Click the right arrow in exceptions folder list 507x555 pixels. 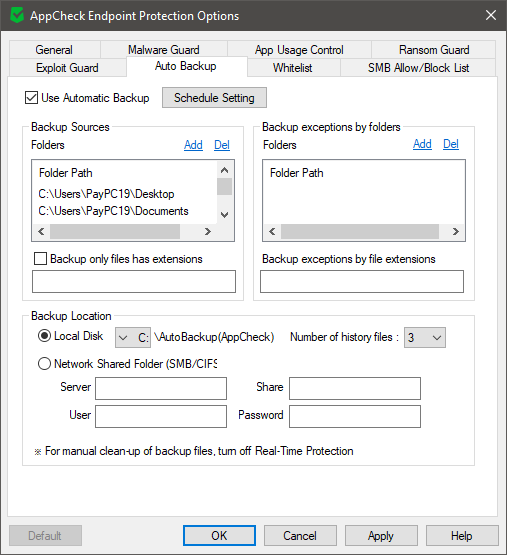click(x=456, y=231)
